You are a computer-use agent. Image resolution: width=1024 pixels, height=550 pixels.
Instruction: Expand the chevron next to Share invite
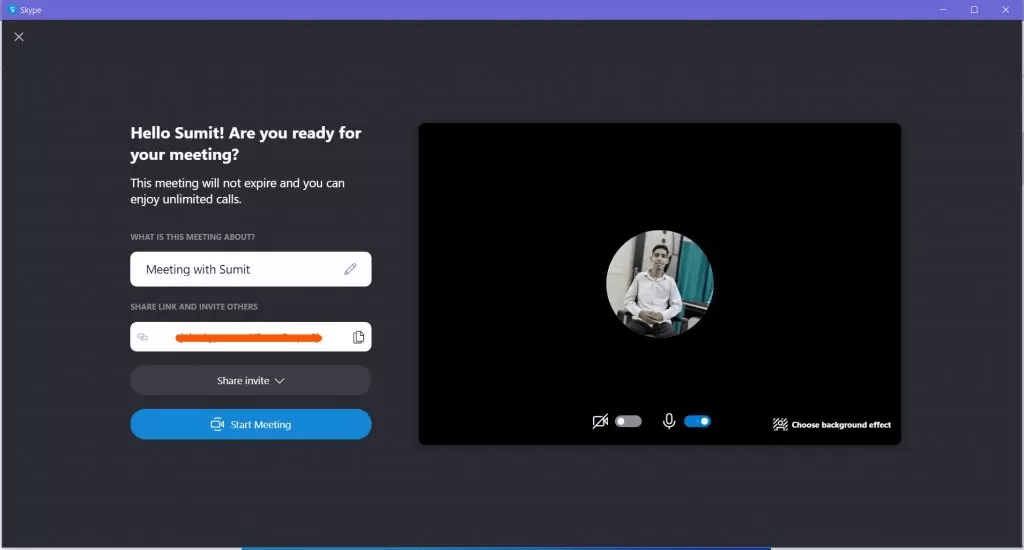[x=280, y=381]
